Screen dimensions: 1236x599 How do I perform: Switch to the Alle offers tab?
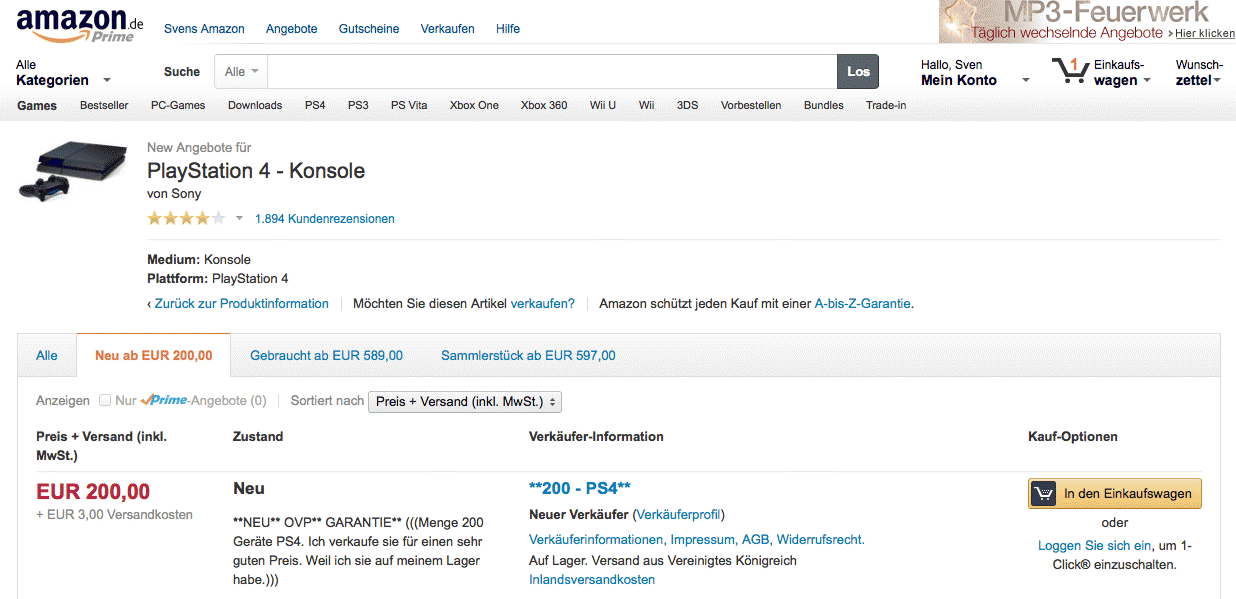(x=47, y=355)
